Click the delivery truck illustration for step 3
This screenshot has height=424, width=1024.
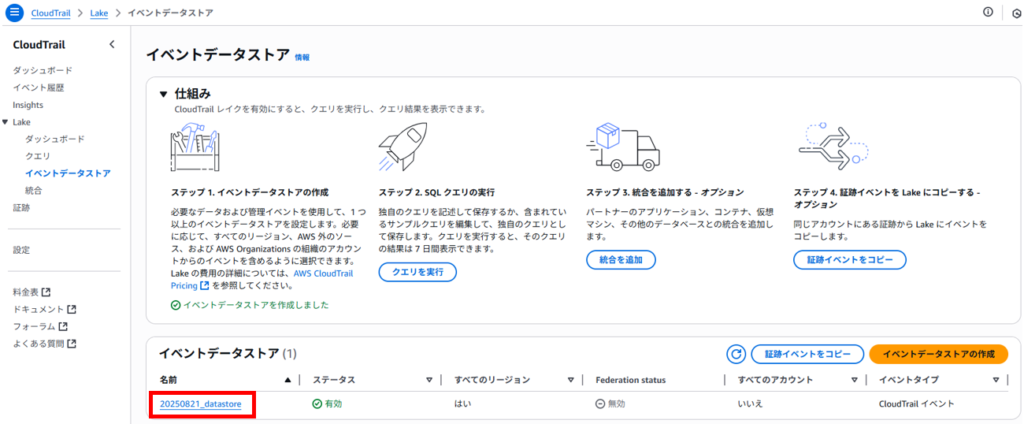[x=624, y=146]
